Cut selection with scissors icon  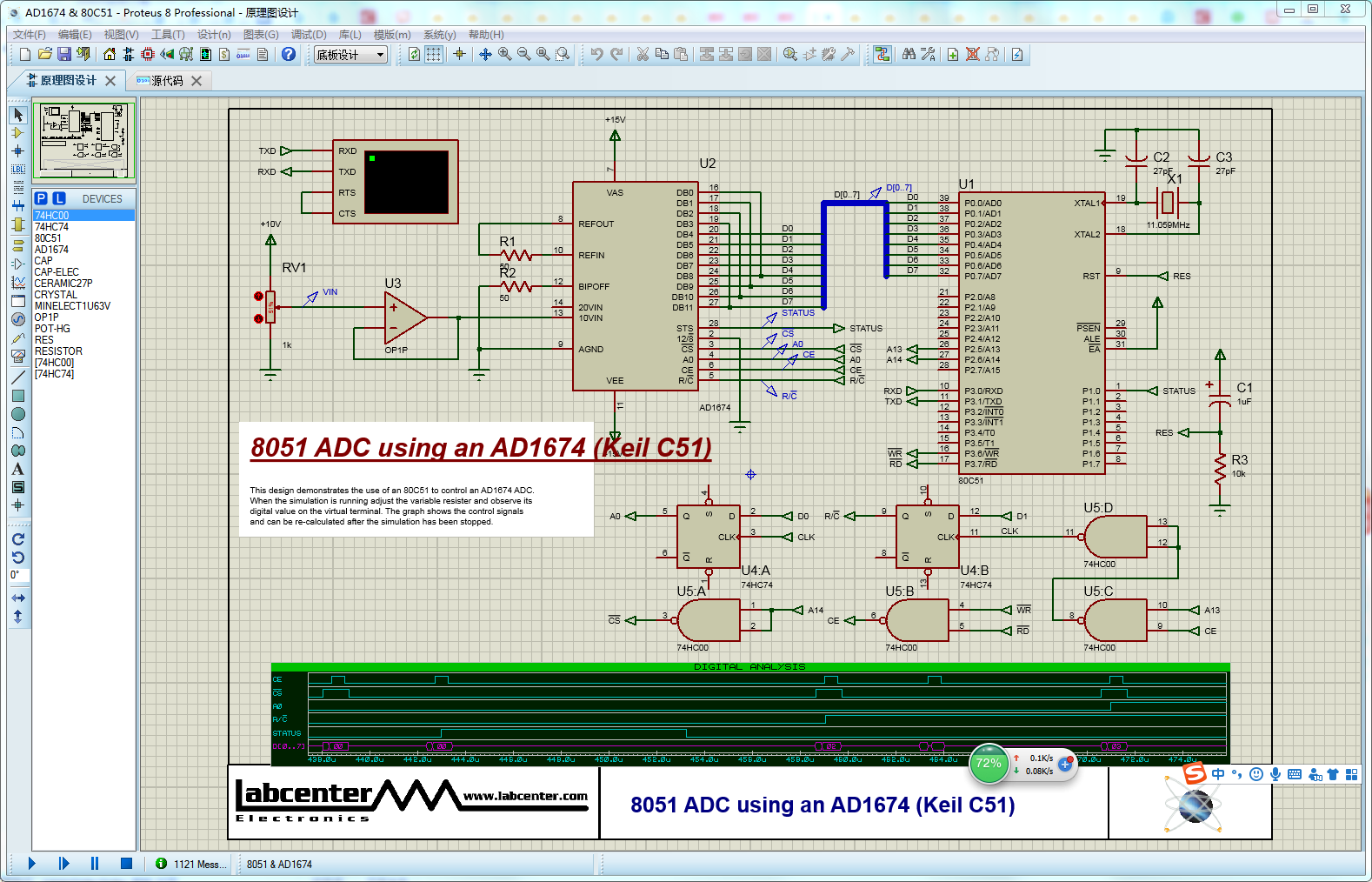[643, 54]
